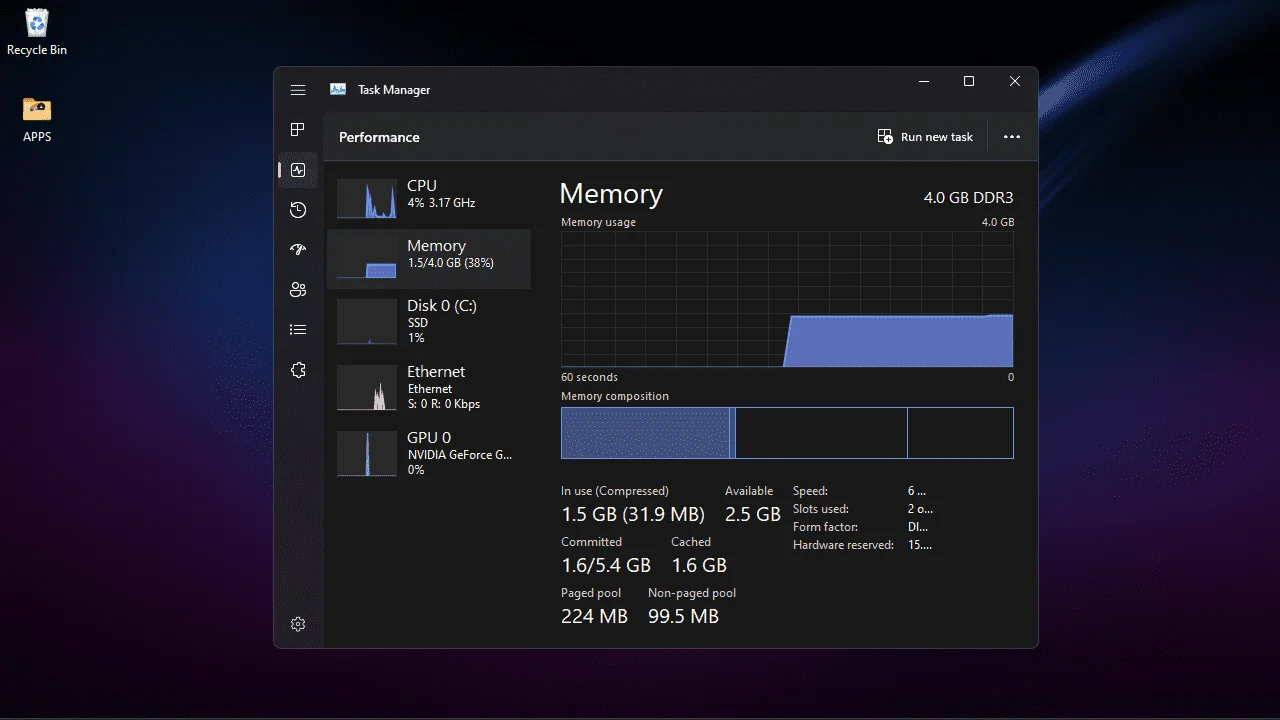Click the Disk 0 mini graph thumbnail
Viewport: 1280px width, 720px height.
[367, 322]
